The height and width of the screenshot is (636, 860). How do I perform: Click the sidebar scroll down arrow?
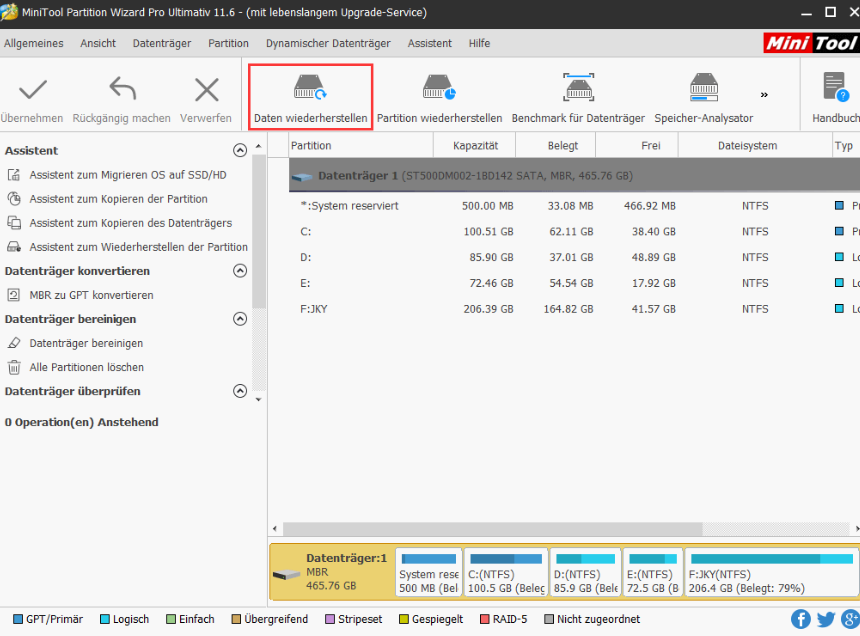click(258, 400)
